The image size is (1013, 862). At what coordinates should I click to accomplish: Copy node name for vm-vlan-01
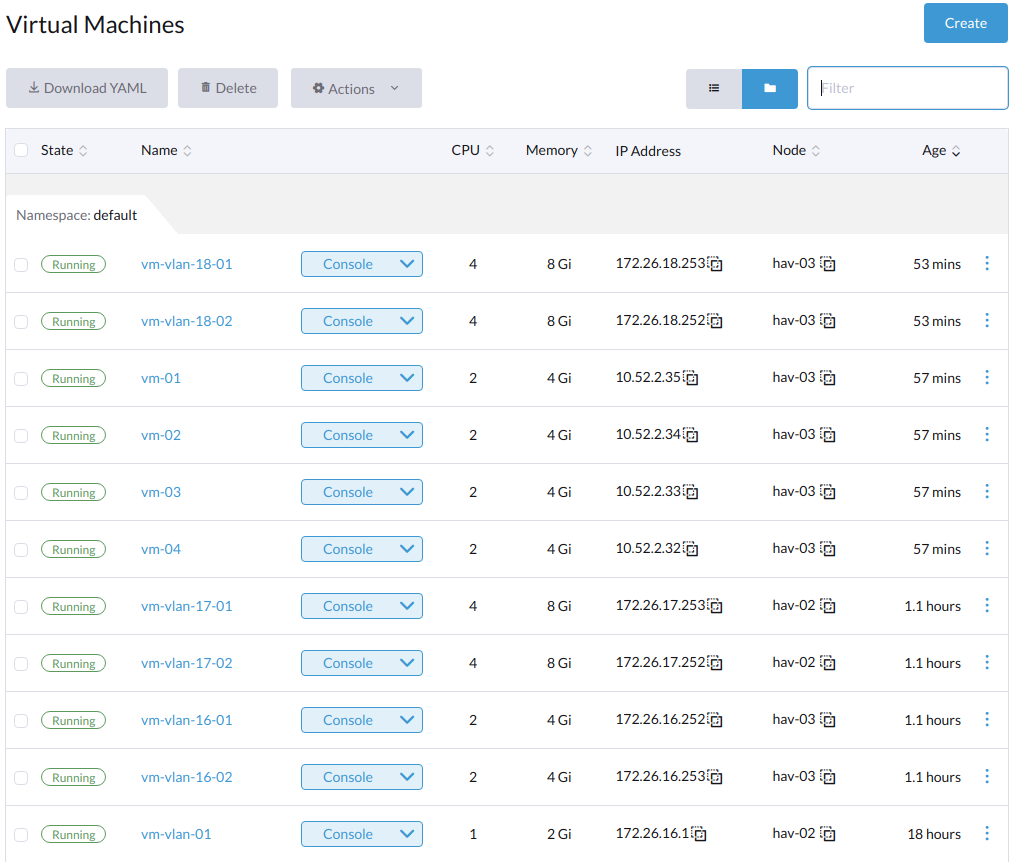click(x=828, y=834)
